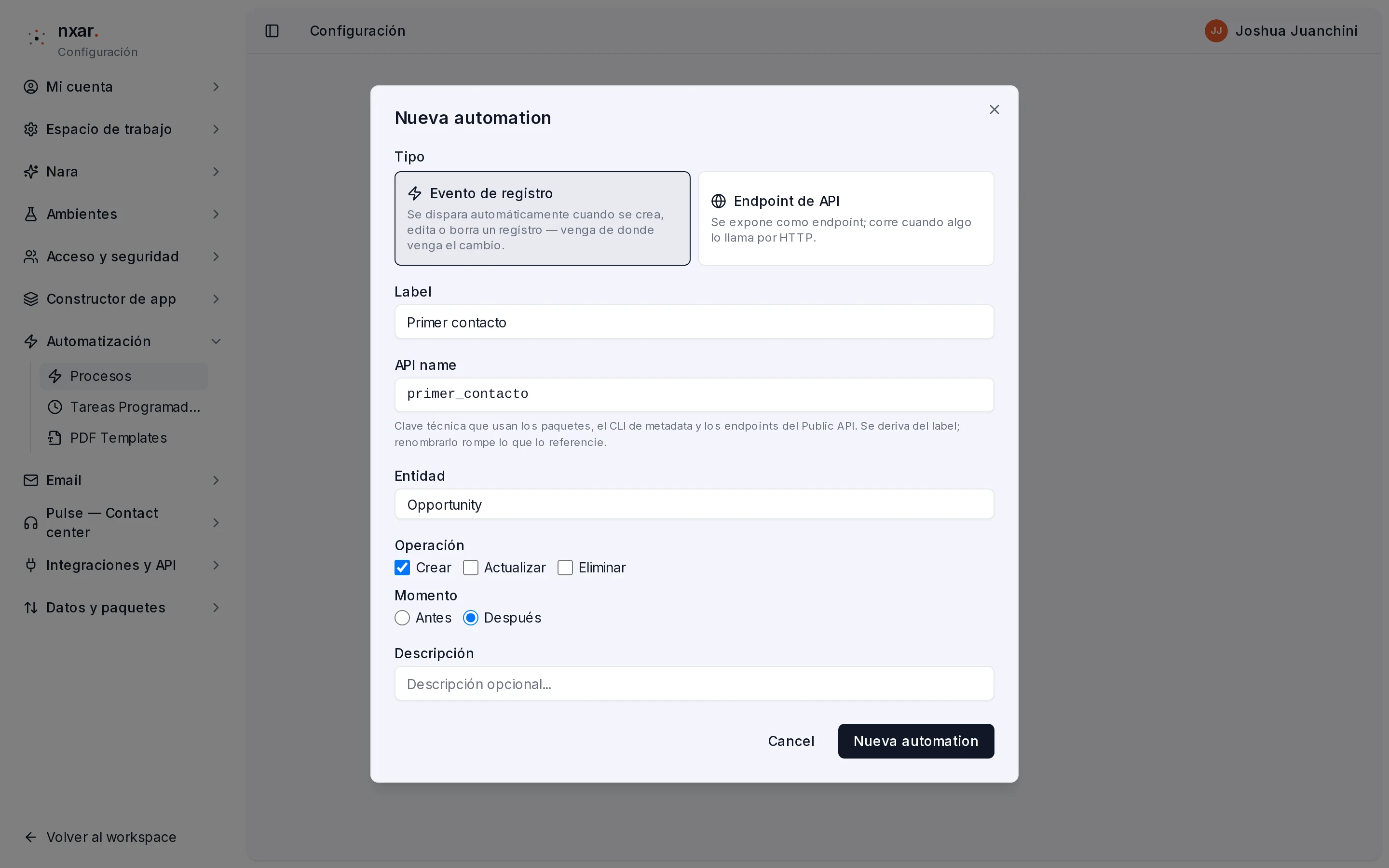Screen dimensions: 1389x868
Task: Click the Configuración breadcrumb title
Action: click(x=357, y=31)
